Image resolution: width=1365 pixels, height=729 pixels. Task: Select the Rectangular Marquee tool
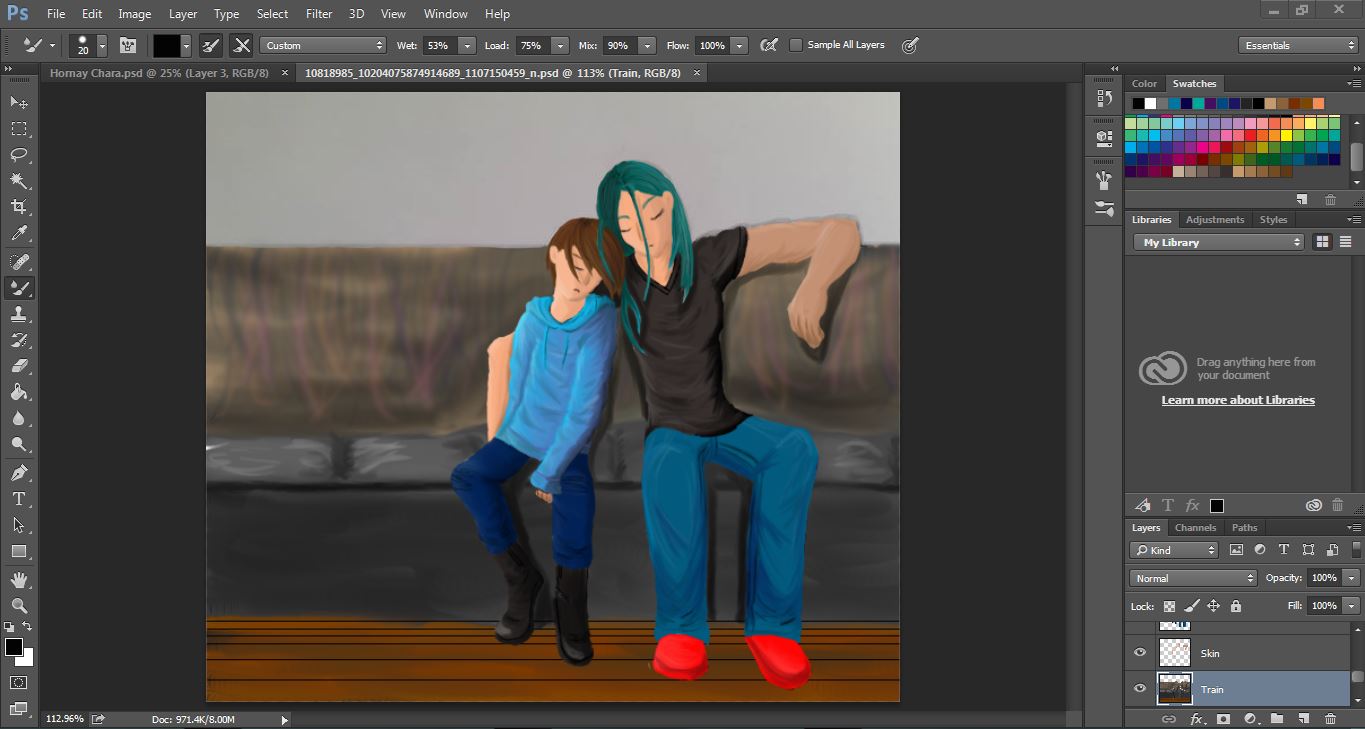coord(19,128)
